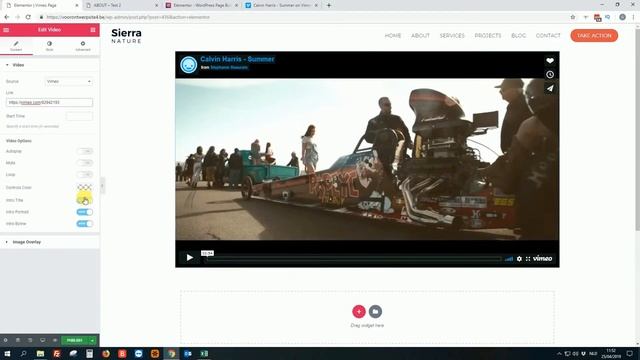Toggle the Intro Byline switch

(x=84, y=224)
